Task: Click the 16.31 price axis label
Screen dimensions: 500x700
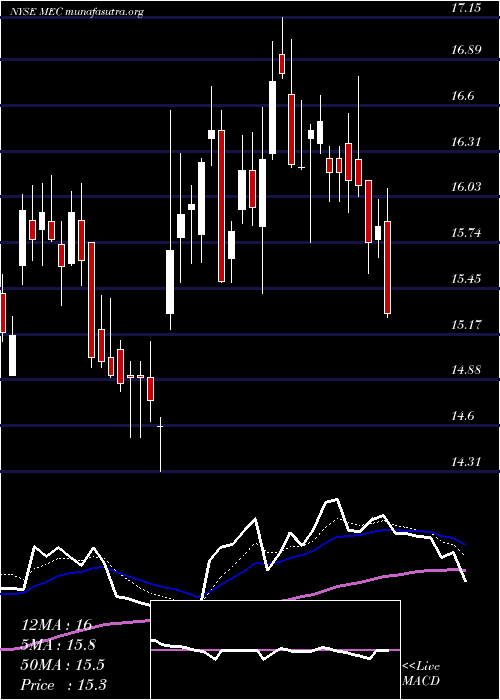Action: 468,142
